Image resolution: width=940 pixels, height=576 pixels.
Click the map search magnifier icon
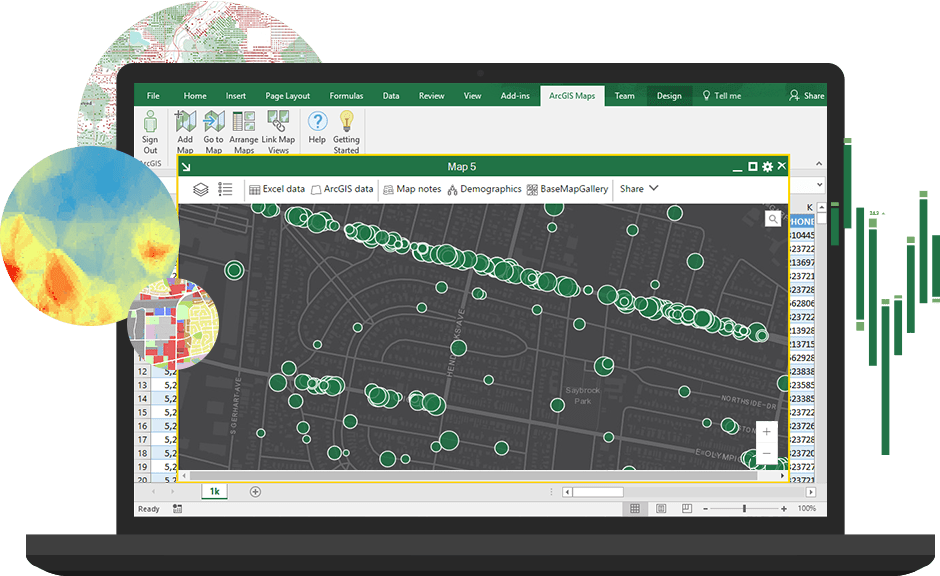(x=773, y=219)
